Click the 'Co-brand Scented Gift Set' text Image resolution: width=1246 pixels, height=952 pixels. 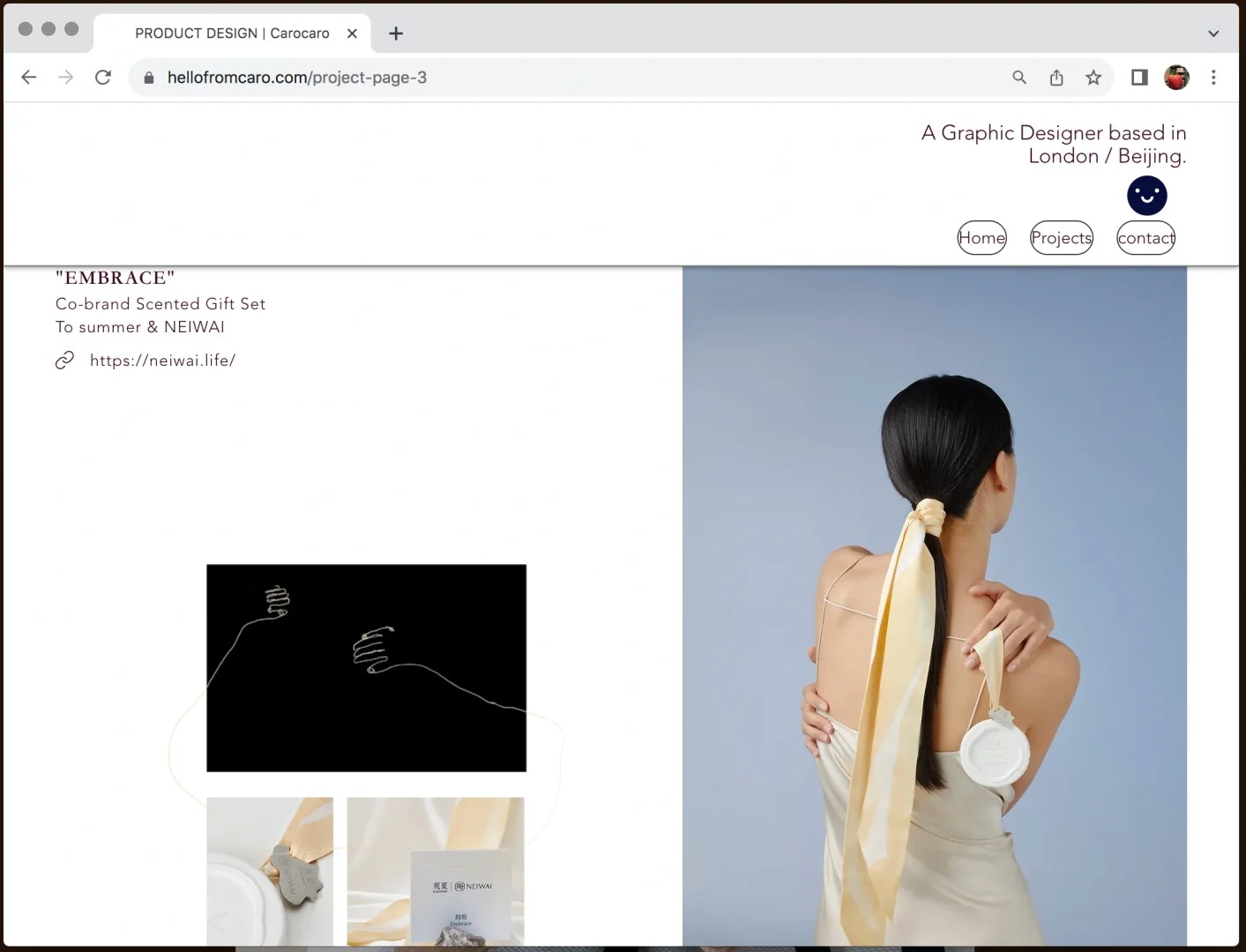[x=160, y=304]
